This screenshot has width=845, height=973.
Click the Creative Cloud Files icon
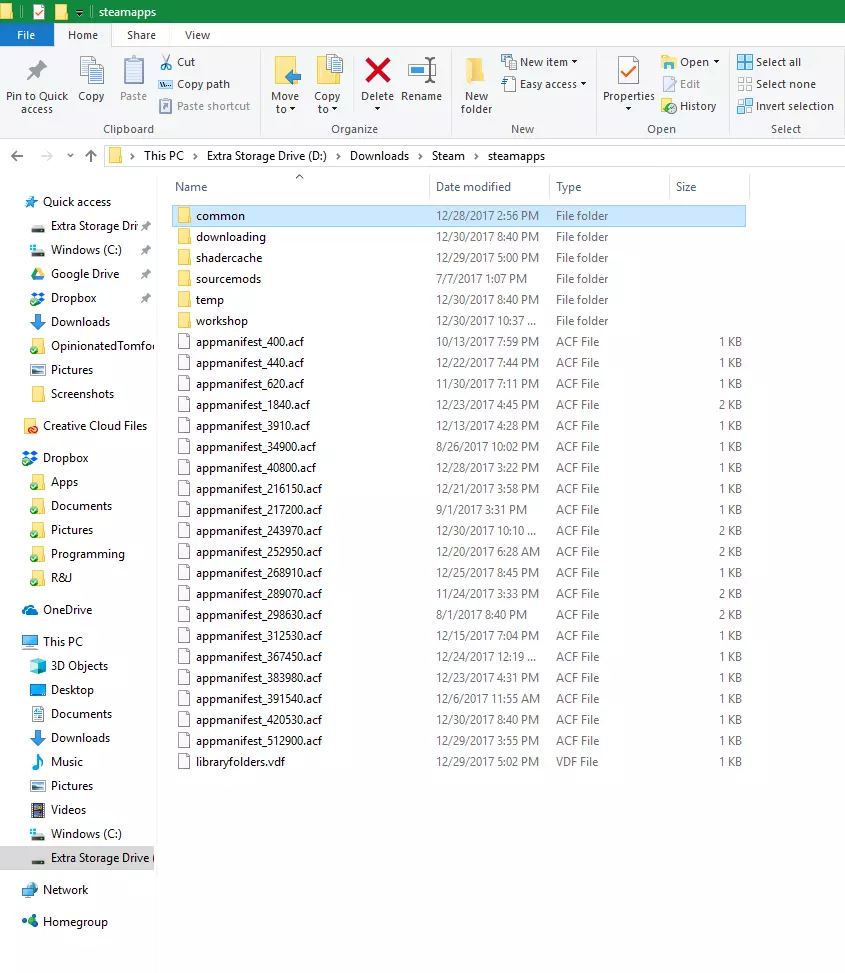click(30, 426)
